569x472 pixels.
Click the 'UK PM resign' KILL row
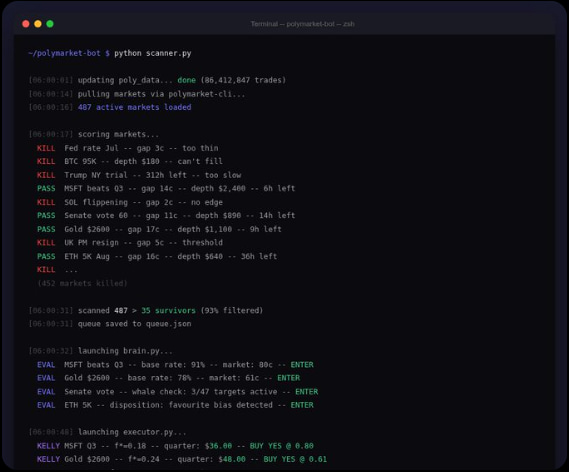coord(130,243)
